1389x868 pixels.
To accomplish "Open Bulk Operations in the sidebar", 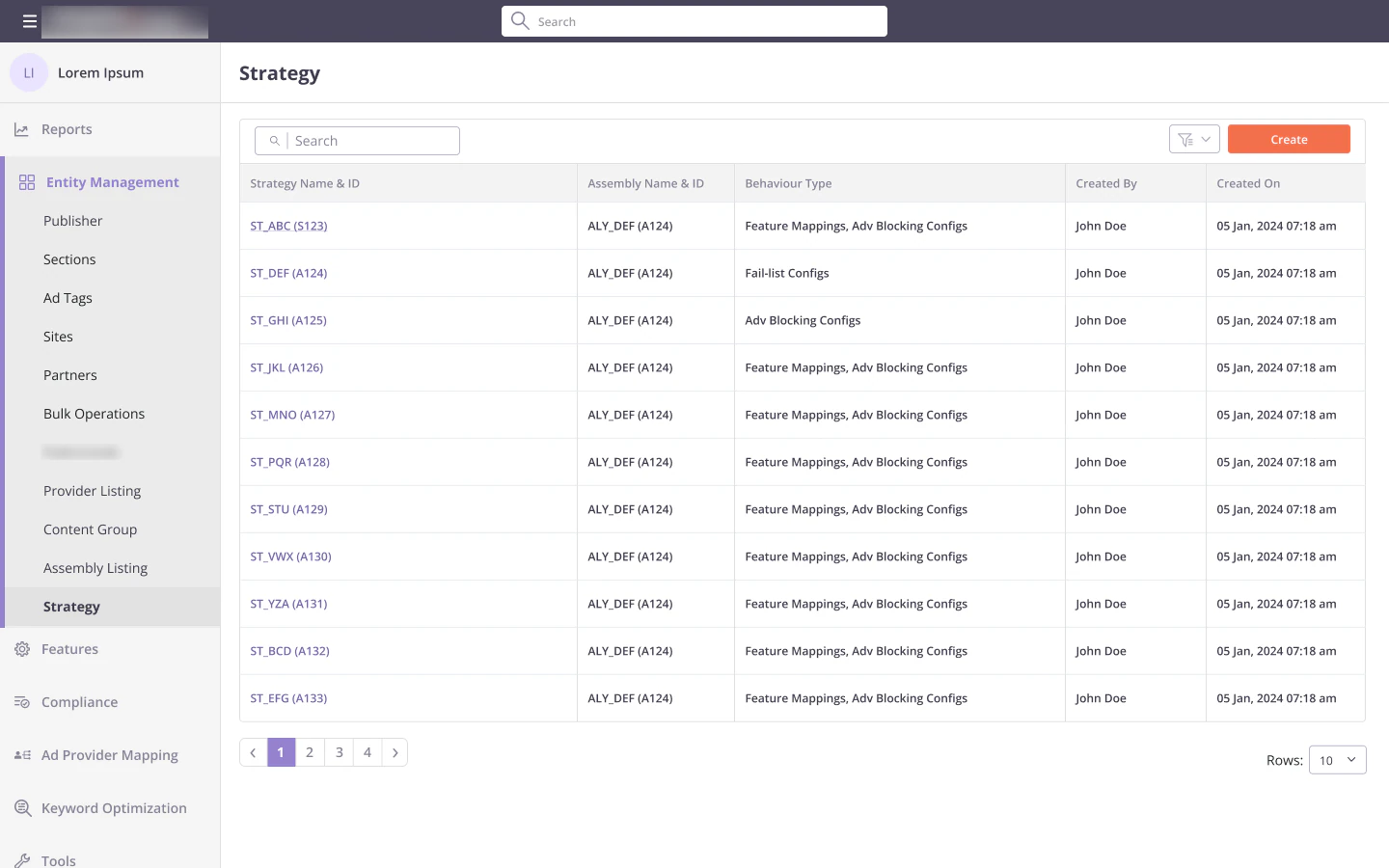I will click(94, 414).
